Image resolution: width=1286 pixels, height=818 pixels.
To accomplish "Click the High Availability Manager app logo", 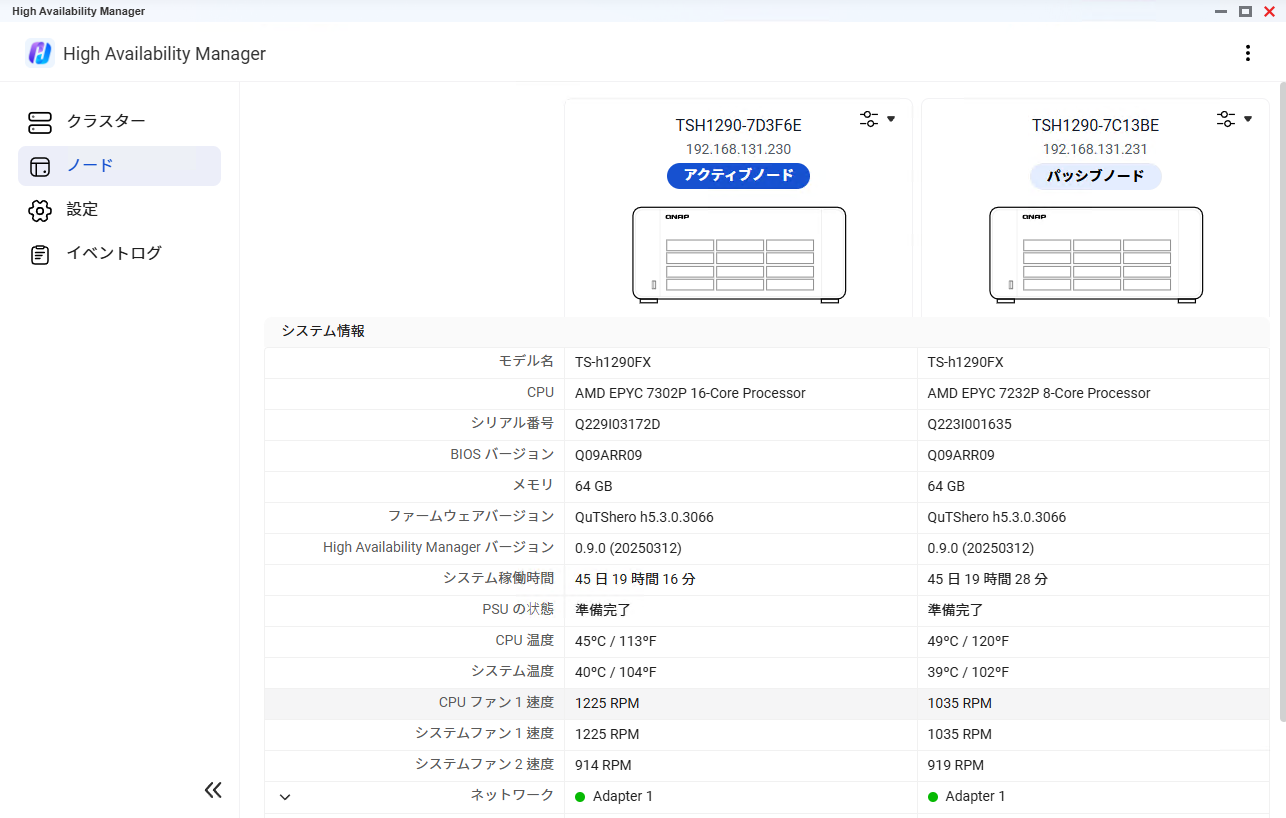I will point(40,53).
